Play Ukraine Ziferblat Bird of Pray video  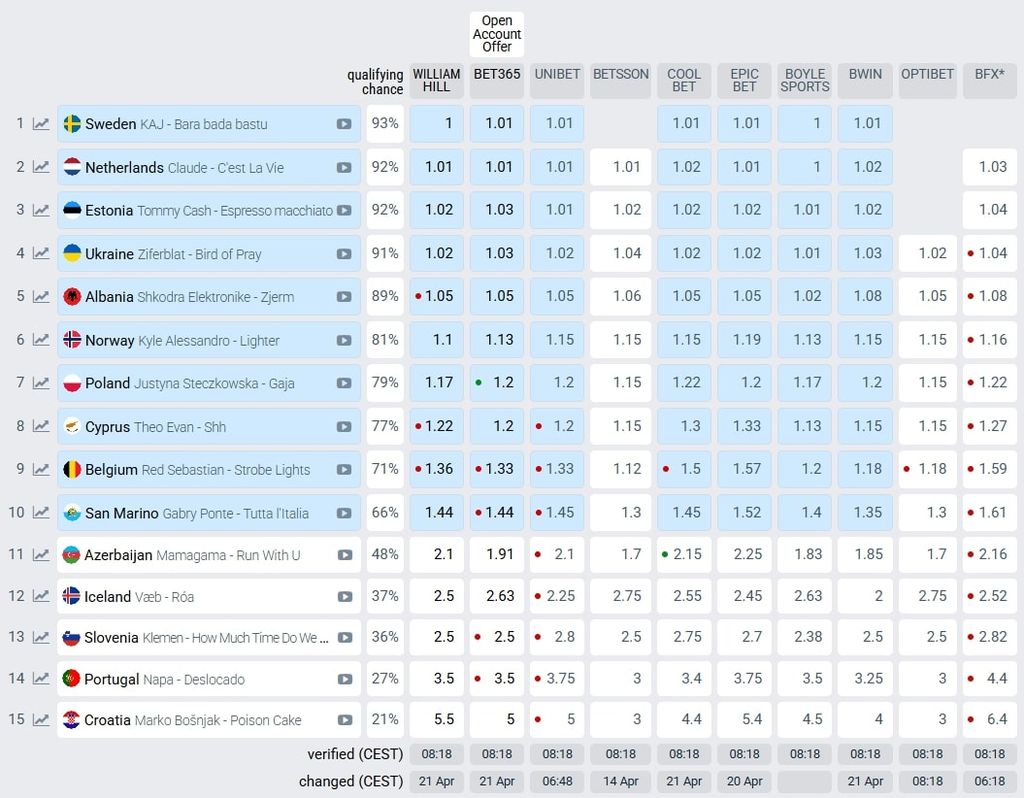tap(344, 254)
